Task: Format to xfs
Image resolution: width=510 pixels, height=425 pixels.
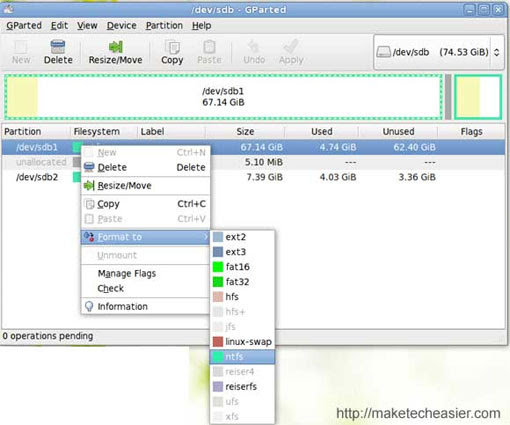Action: tap(242, 416)
